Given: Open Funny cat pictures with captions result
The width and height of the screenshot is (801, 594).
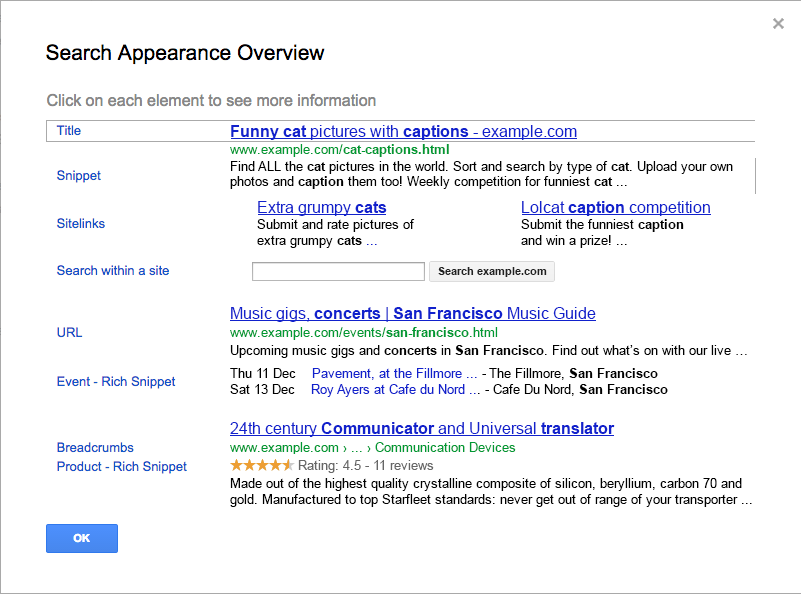Looking at the screenshot, I should [403, 132].
